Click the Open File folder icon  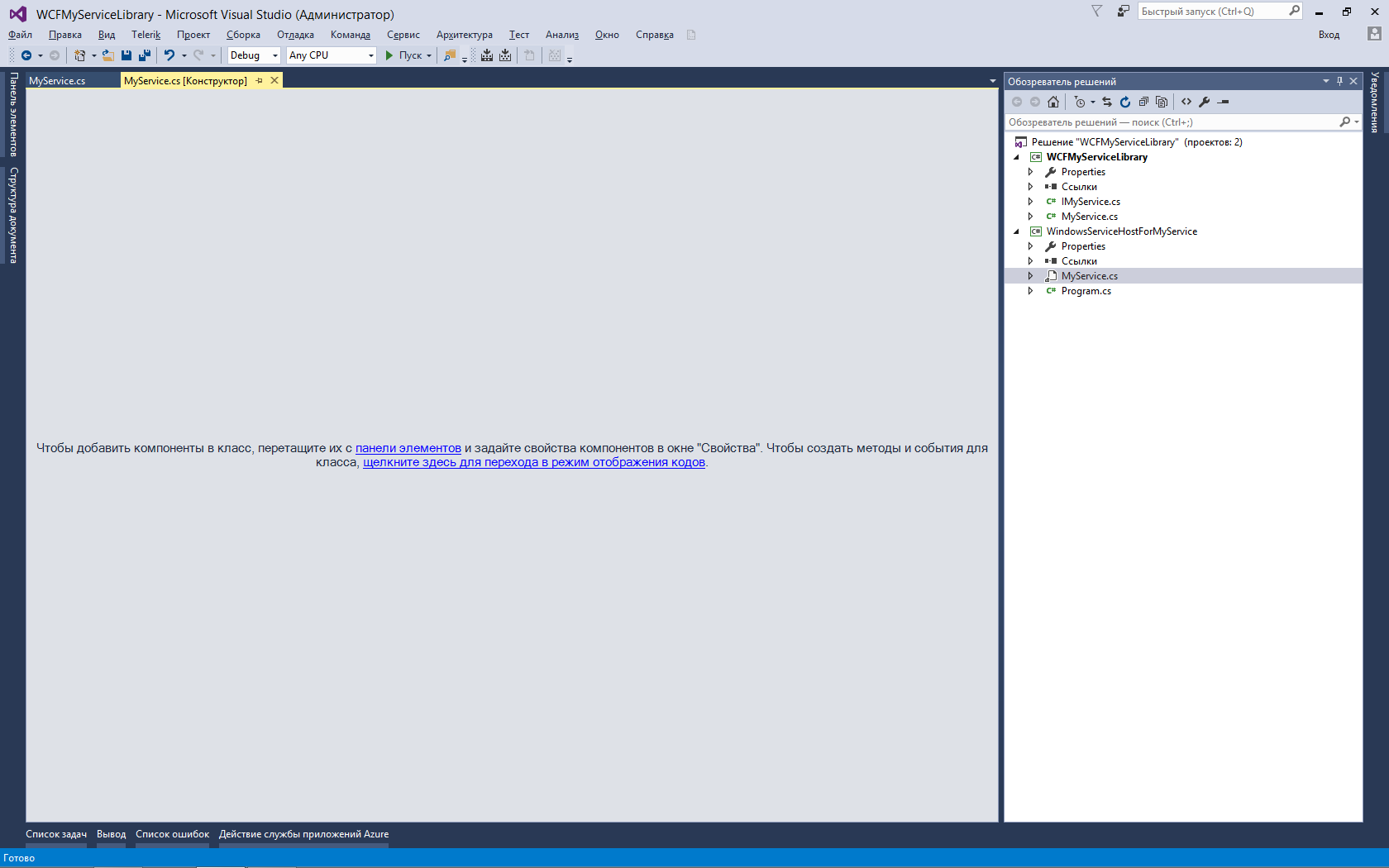click(107, 55)
